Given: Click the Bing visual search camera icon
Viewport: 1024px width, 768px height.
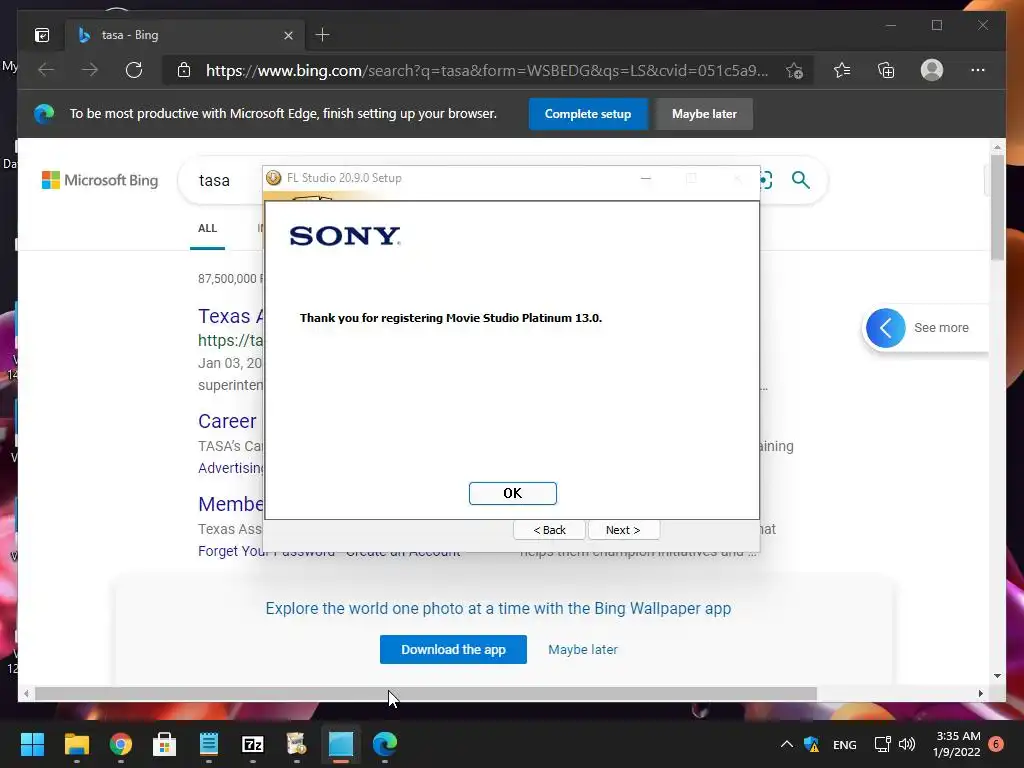Looking at the screenshot, I should coord(766,180).
